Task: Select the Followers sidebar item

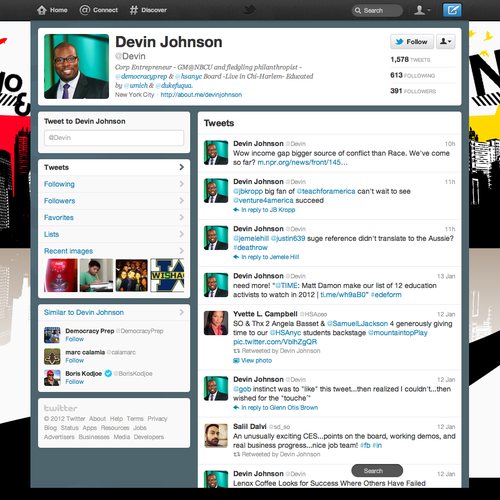Action: click(114, 201)
